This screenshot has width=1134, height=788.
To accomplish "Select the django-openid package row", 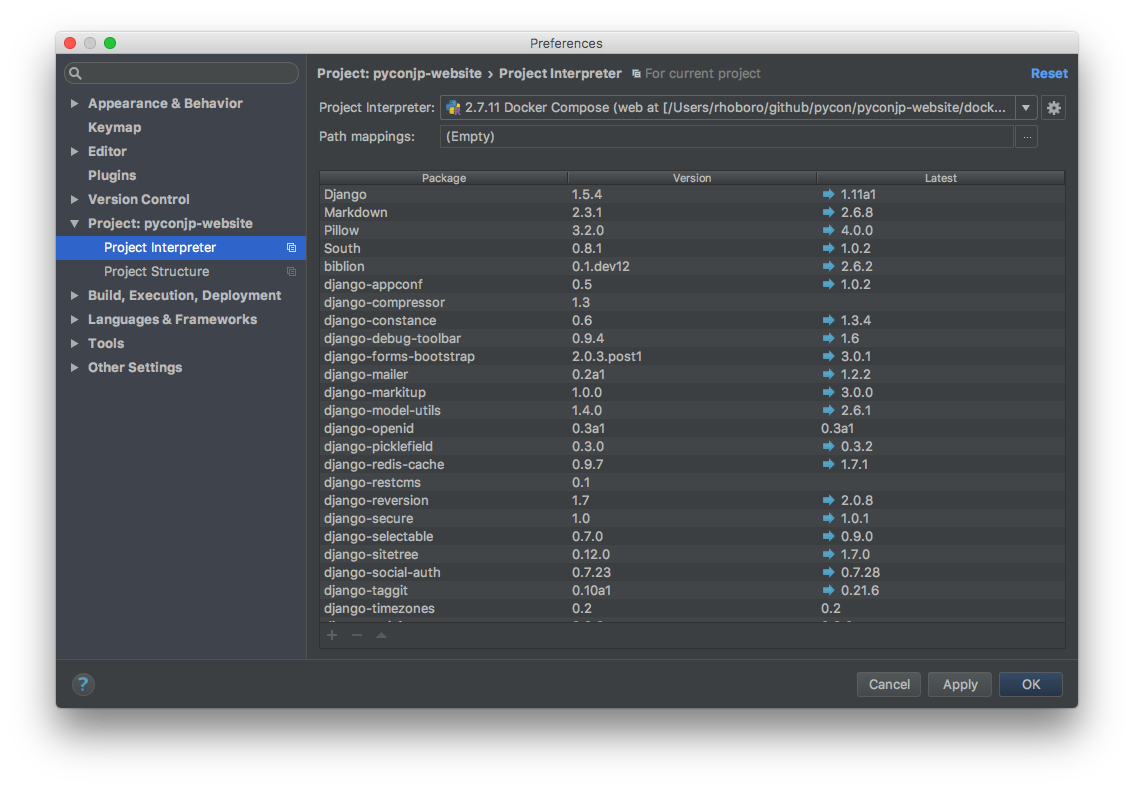I will tap(692, 429).
